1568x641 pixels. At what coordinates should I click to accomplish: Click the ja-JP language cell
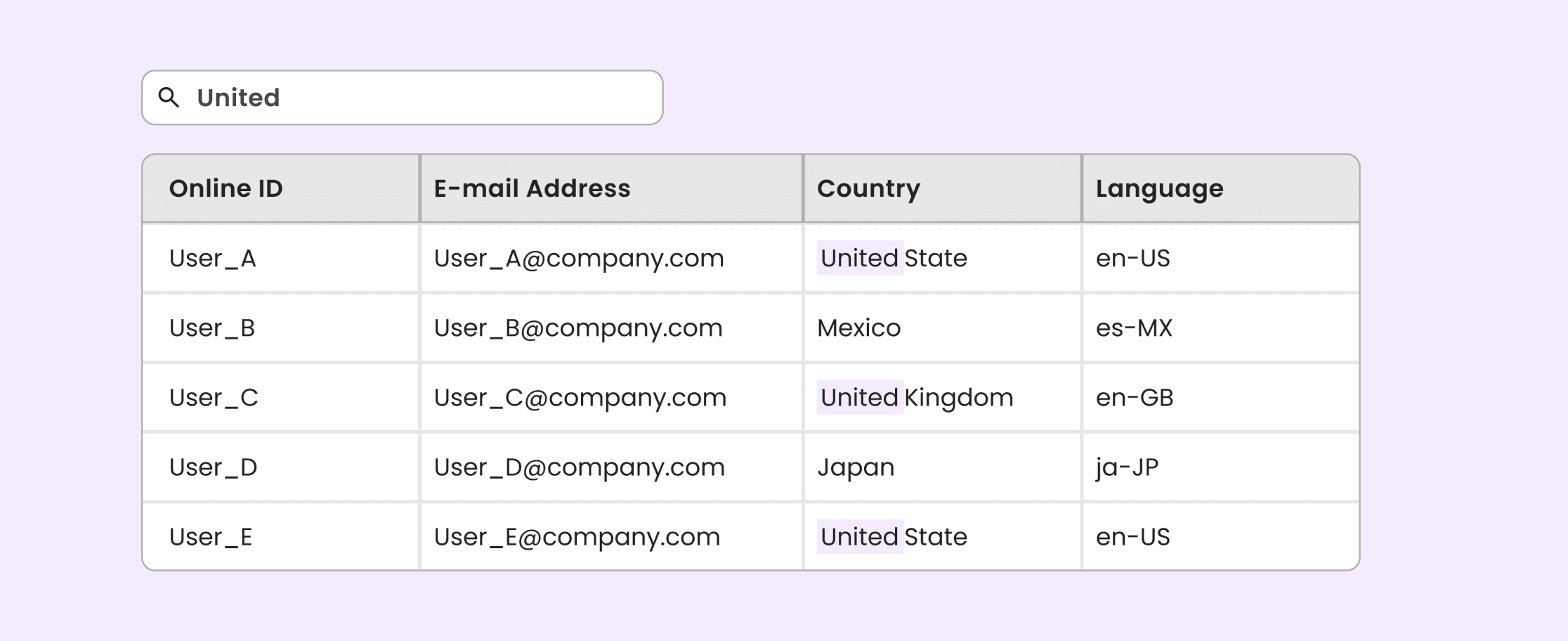coord(1221,467)
